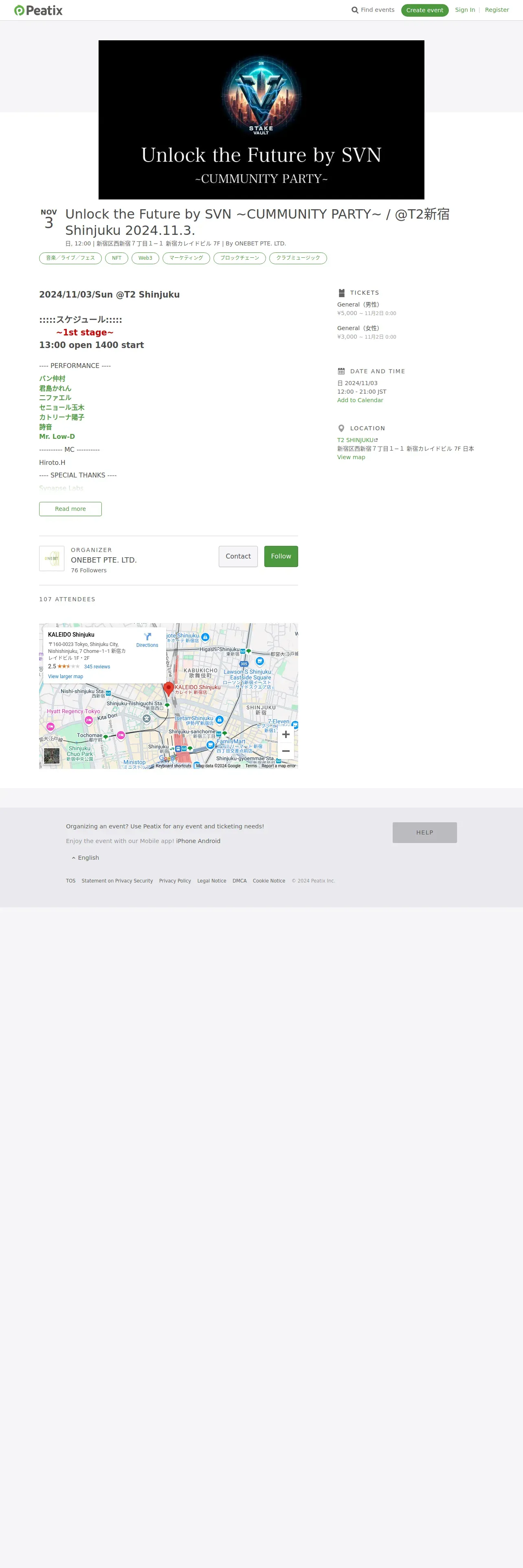Click the Find events magnifier icon
The width and height of the screenshot is (523, 1568).
pos(355,10)
